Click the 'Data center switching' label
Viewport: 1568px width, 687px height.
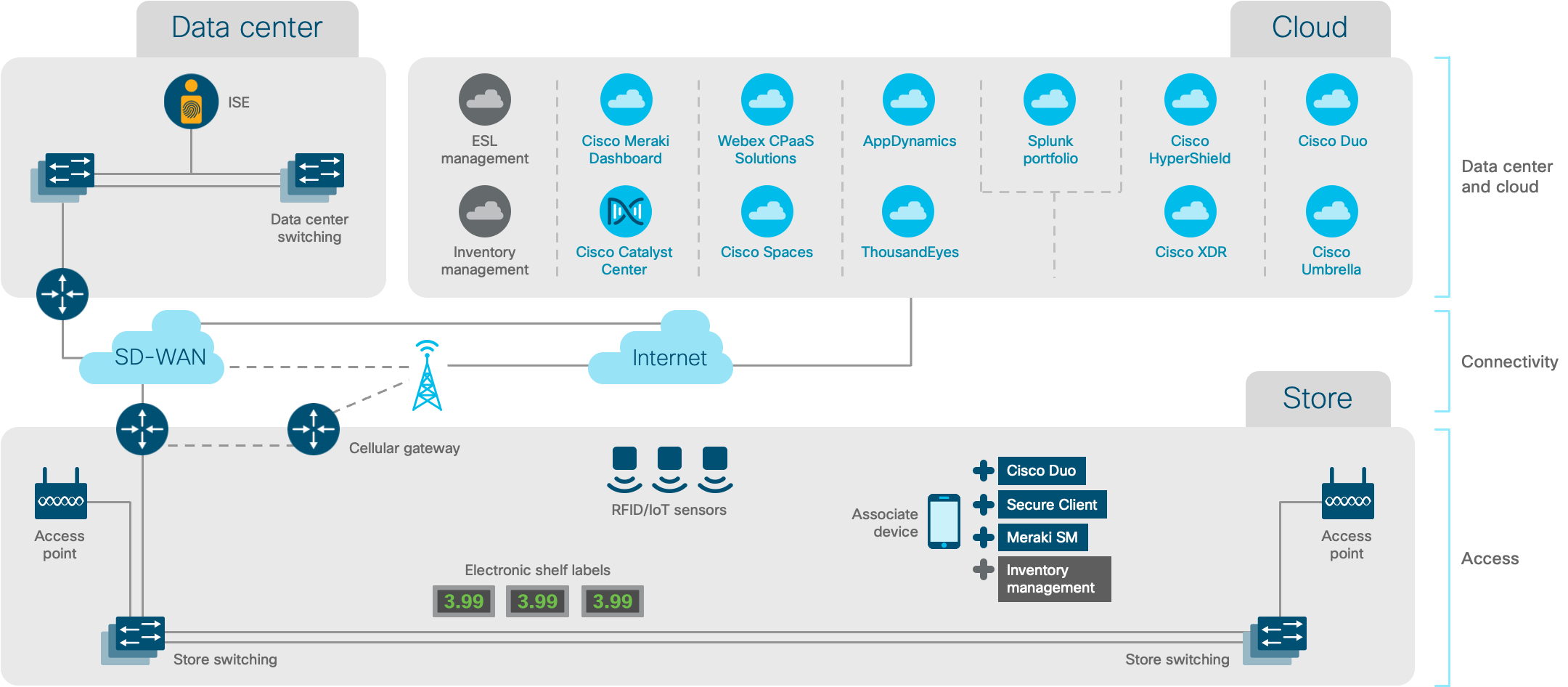click(309, 228)
